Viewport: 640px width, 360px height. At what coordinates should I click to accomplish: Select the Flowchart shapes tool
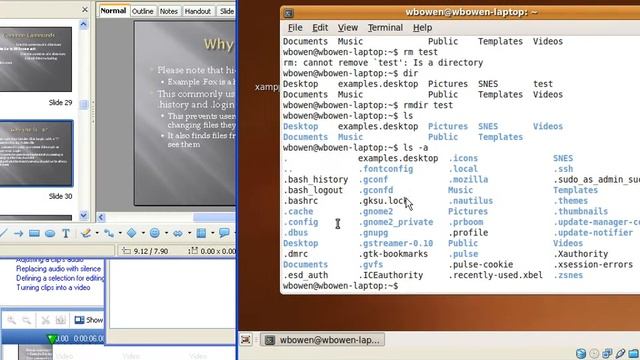[201, 233]
